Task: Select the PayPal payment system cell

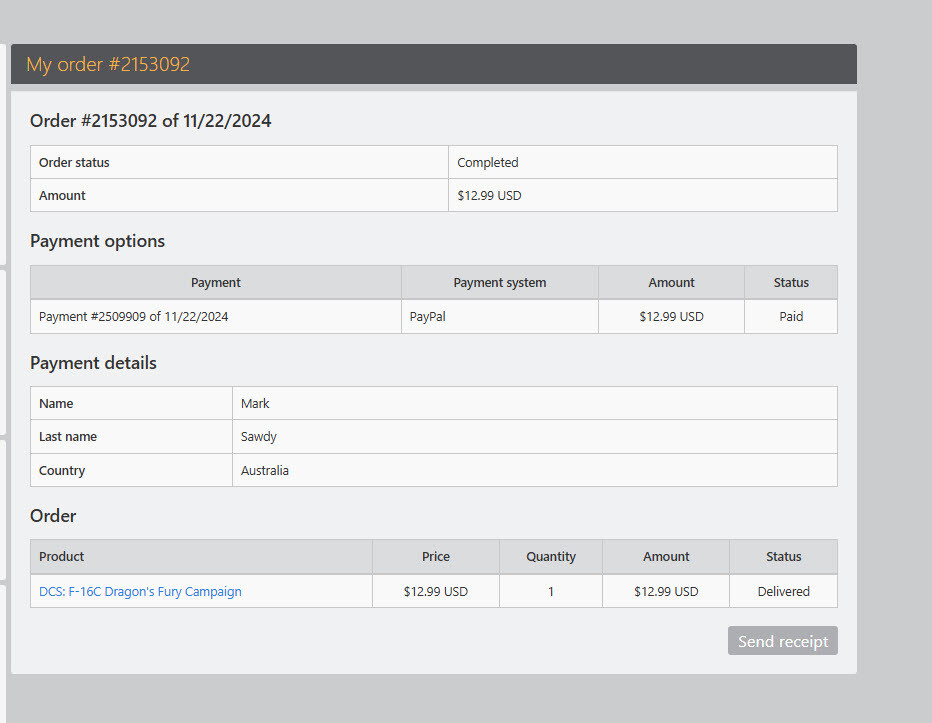Action: [x=500, y=316]
